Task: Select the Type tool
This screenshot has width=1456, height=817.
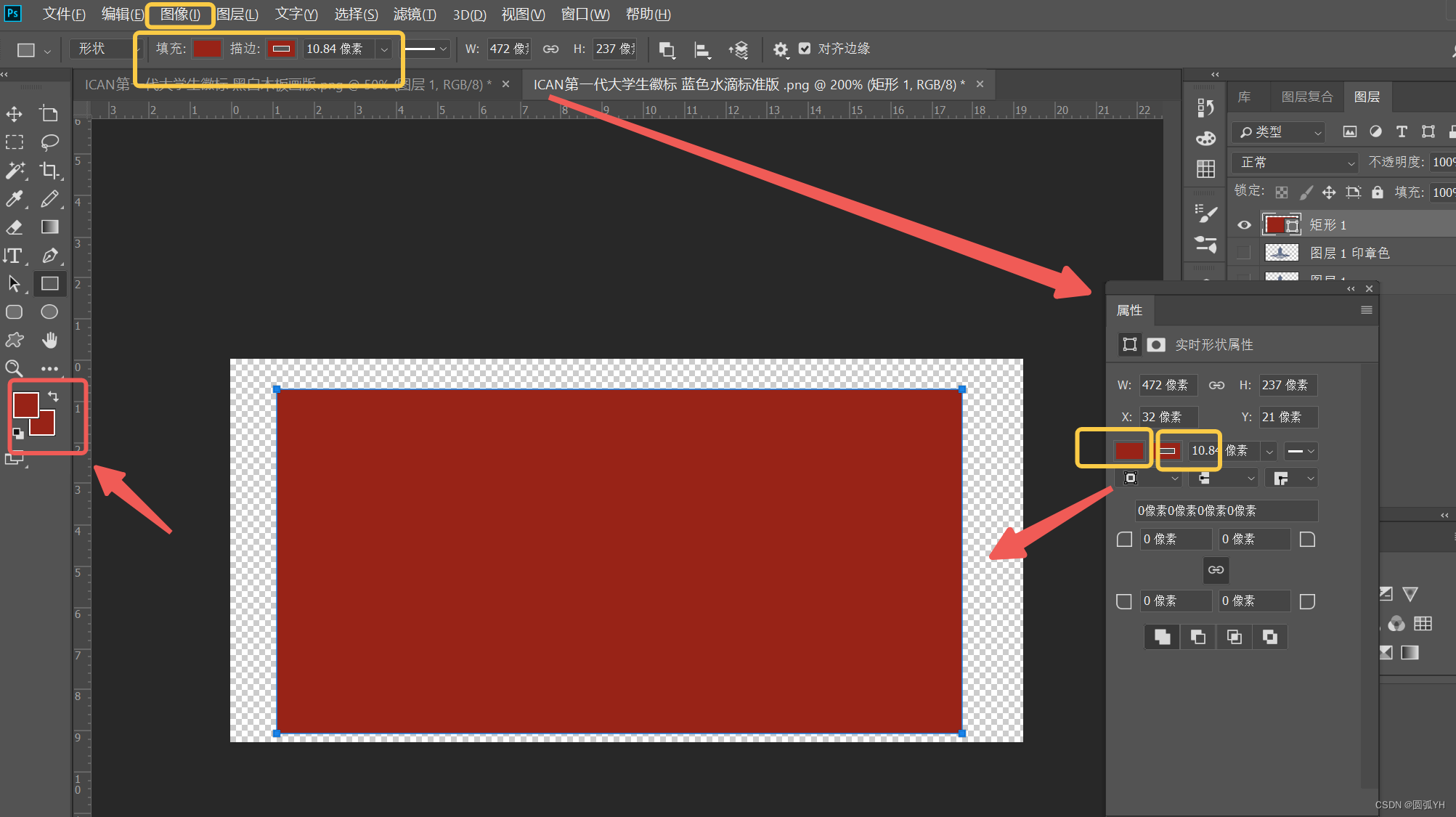Action: coord(14,255)
